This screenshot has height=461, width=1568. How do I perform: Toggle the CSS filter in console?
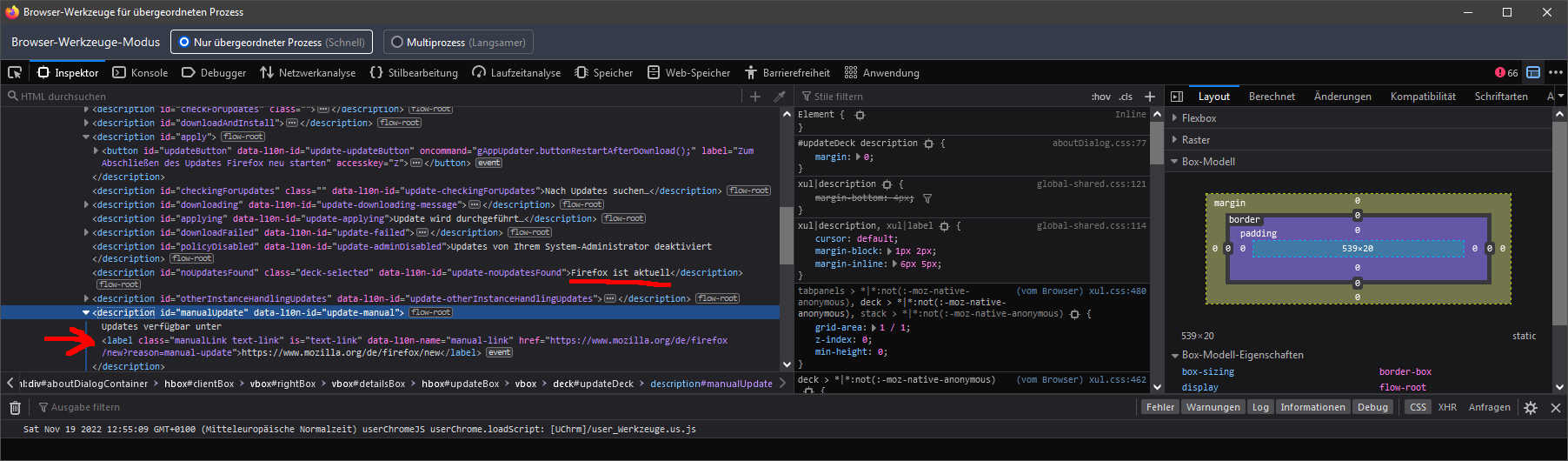tap(1418, 407)
